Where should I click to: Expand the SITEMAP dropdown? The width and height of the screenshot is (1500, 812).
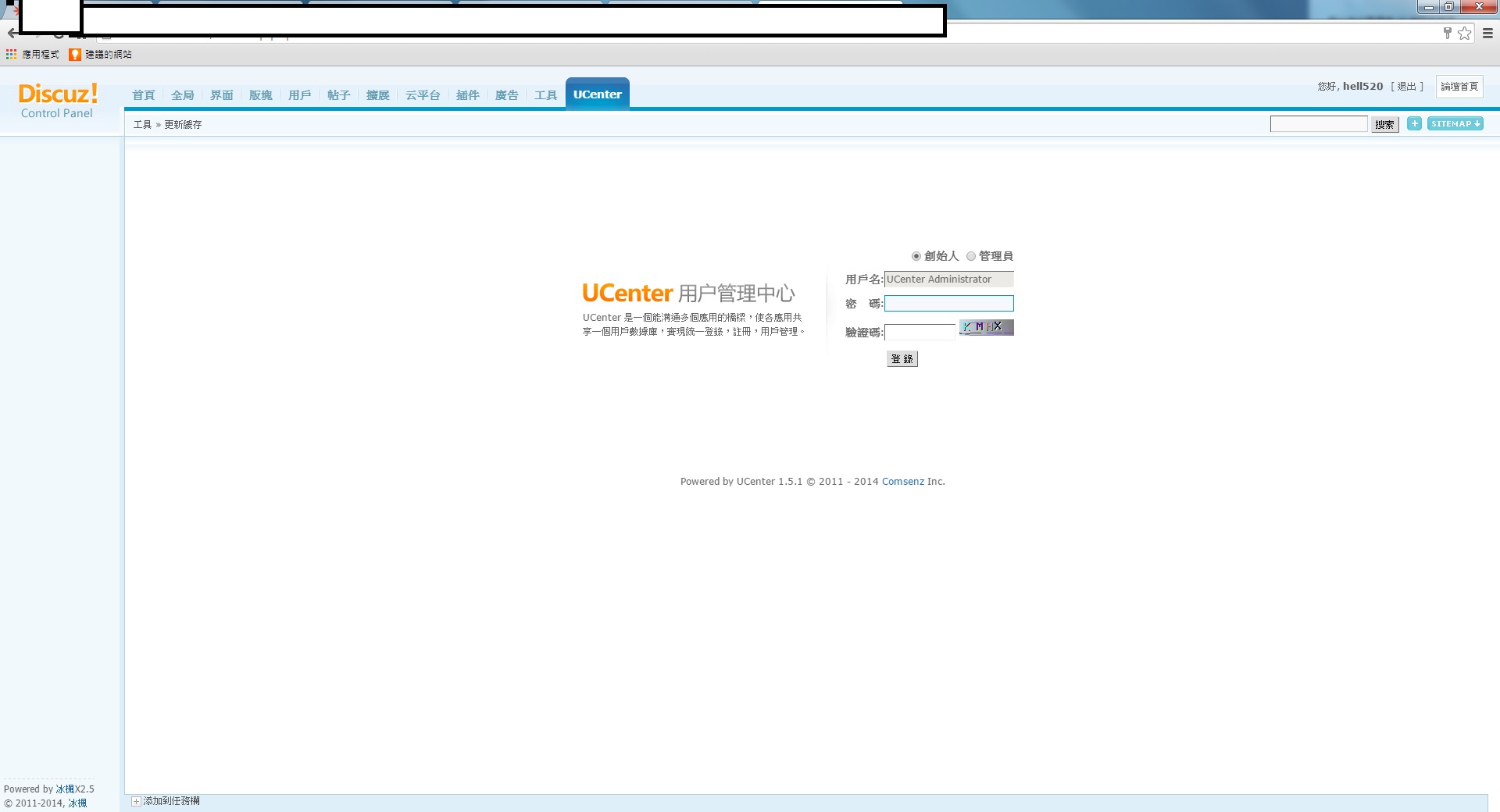pyautogui.click(x=1455, y=123)
